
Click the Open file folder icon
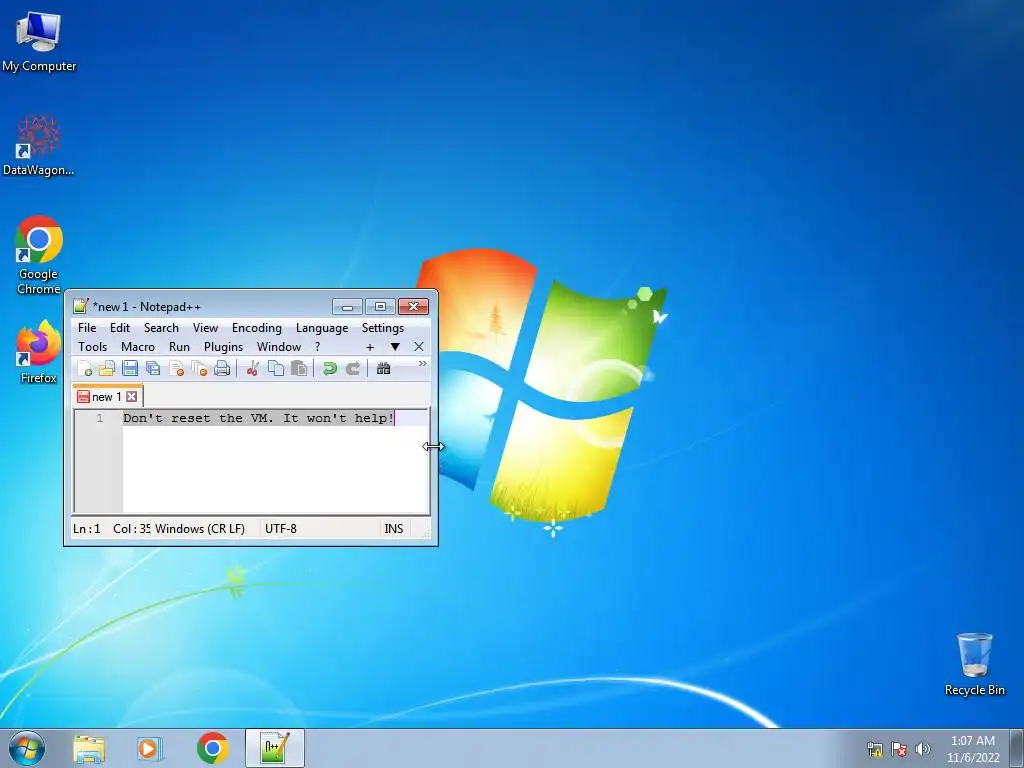click(106, 368)
